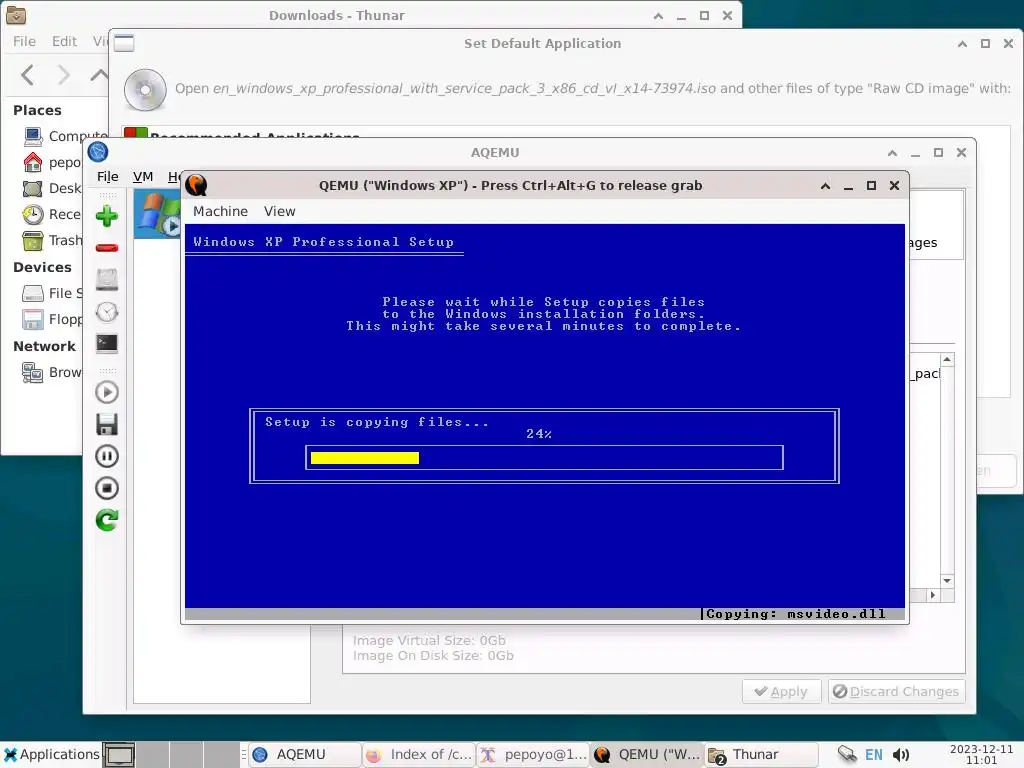Roll up the QEMU window with shade arrow
The width and height of the screenshot is (1024, 768).
(x=825, y=185)
